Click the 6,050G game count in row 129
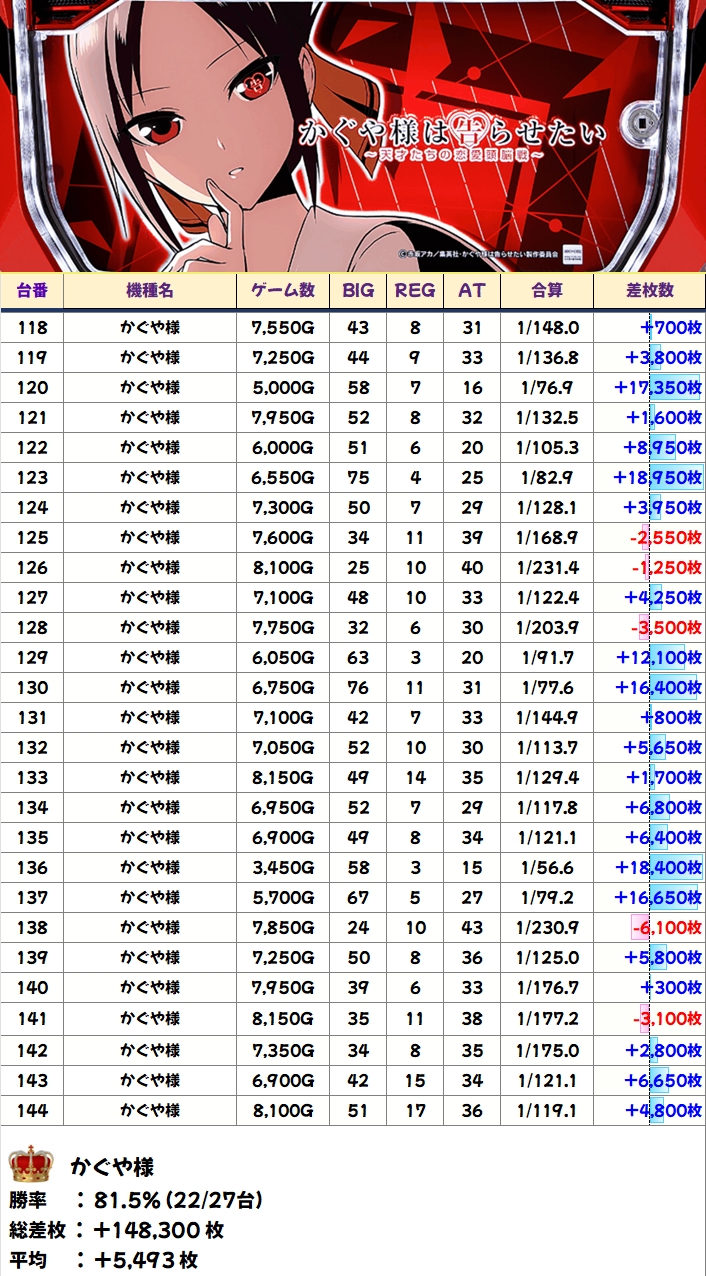Viewport: 706px width, 1276px height. (x=283, y=658)
